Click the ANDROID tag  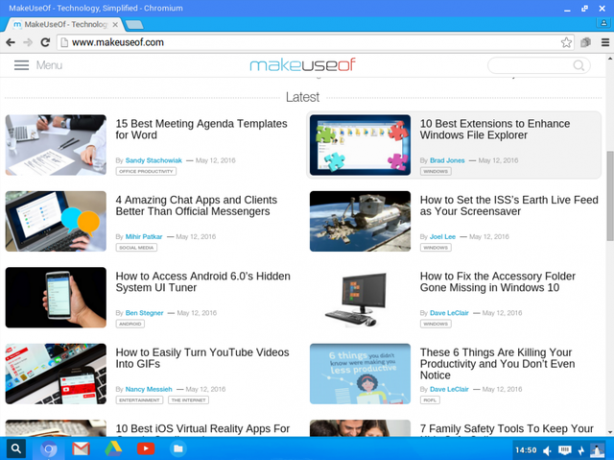coord(130,324)
